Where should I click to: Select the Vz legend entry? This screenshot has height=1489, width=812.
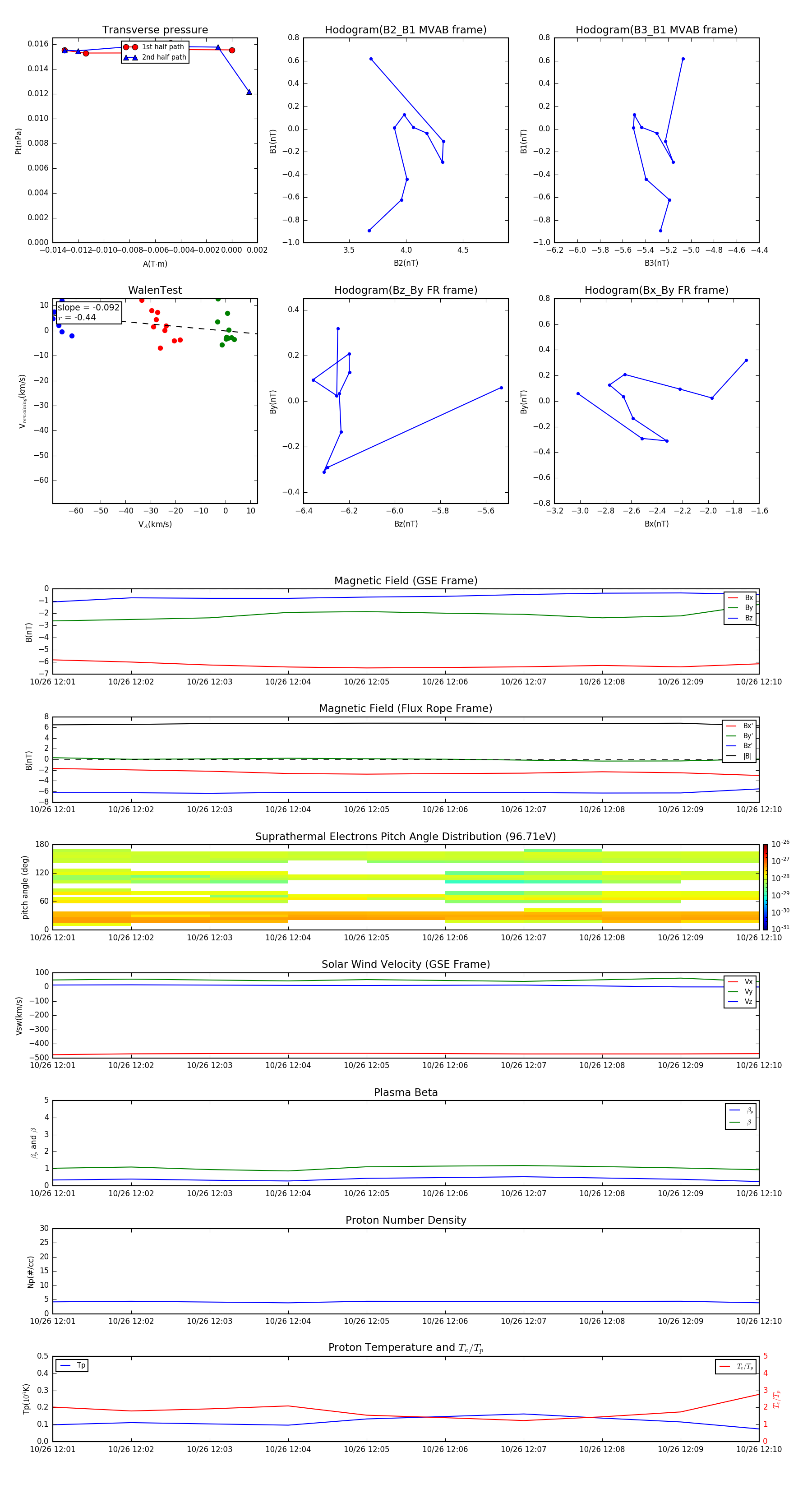[x=740, y=1002]
